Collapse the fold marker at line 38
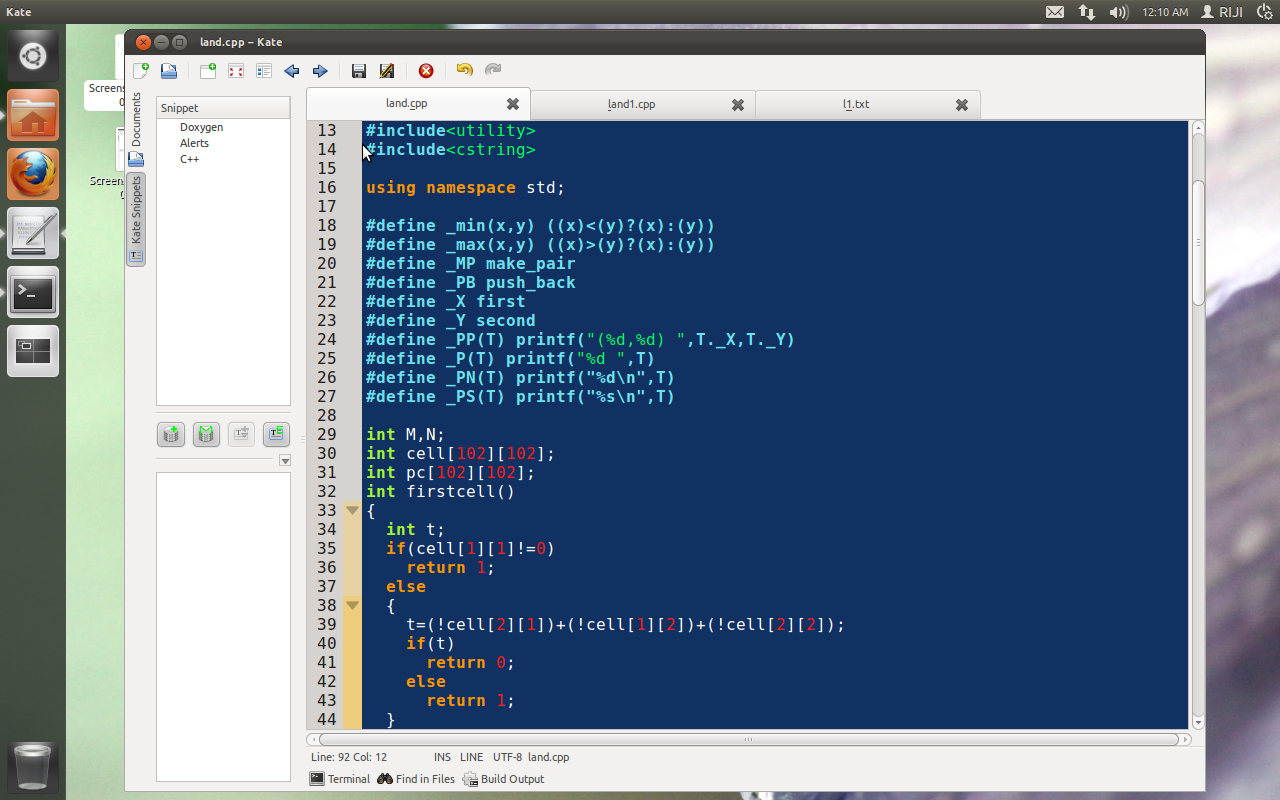The height and width of the screenshot is (800, 1280). click(x=352, y=605)
